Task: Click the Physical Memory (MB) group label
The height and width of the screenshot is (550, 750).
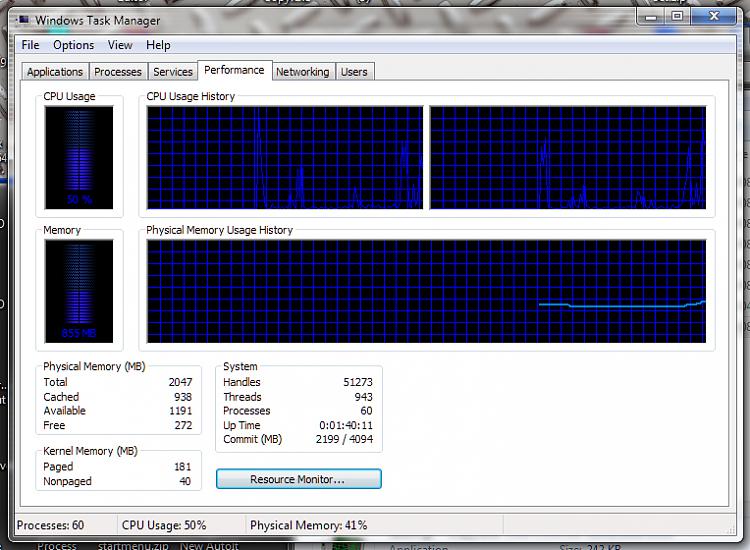Action: click(x=94, y=366)
